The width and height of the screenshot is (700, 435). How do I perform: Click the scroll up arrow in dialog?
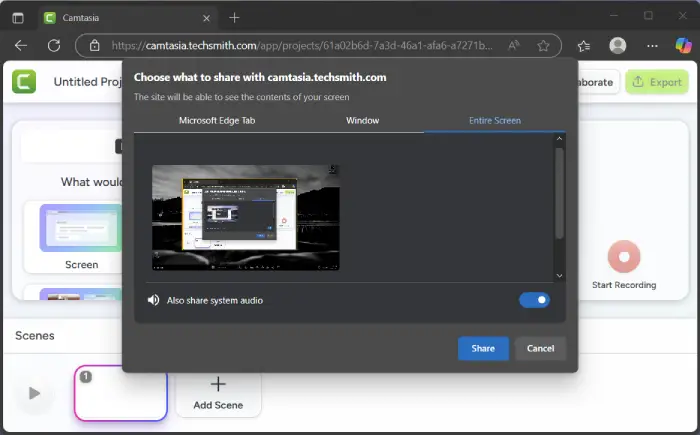[559, 138]
